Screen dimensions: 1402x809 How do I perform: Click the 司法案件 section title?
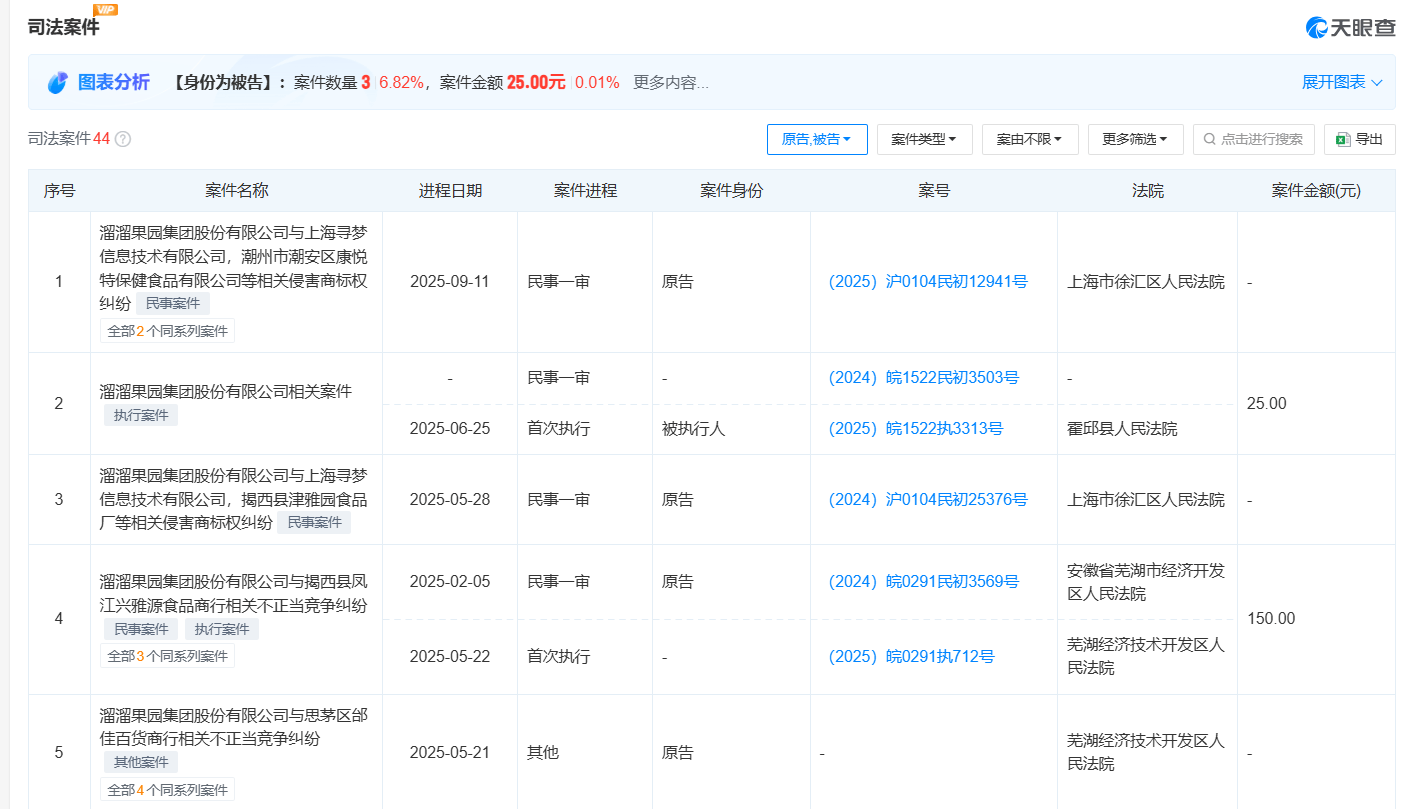(x=64, y=28)
